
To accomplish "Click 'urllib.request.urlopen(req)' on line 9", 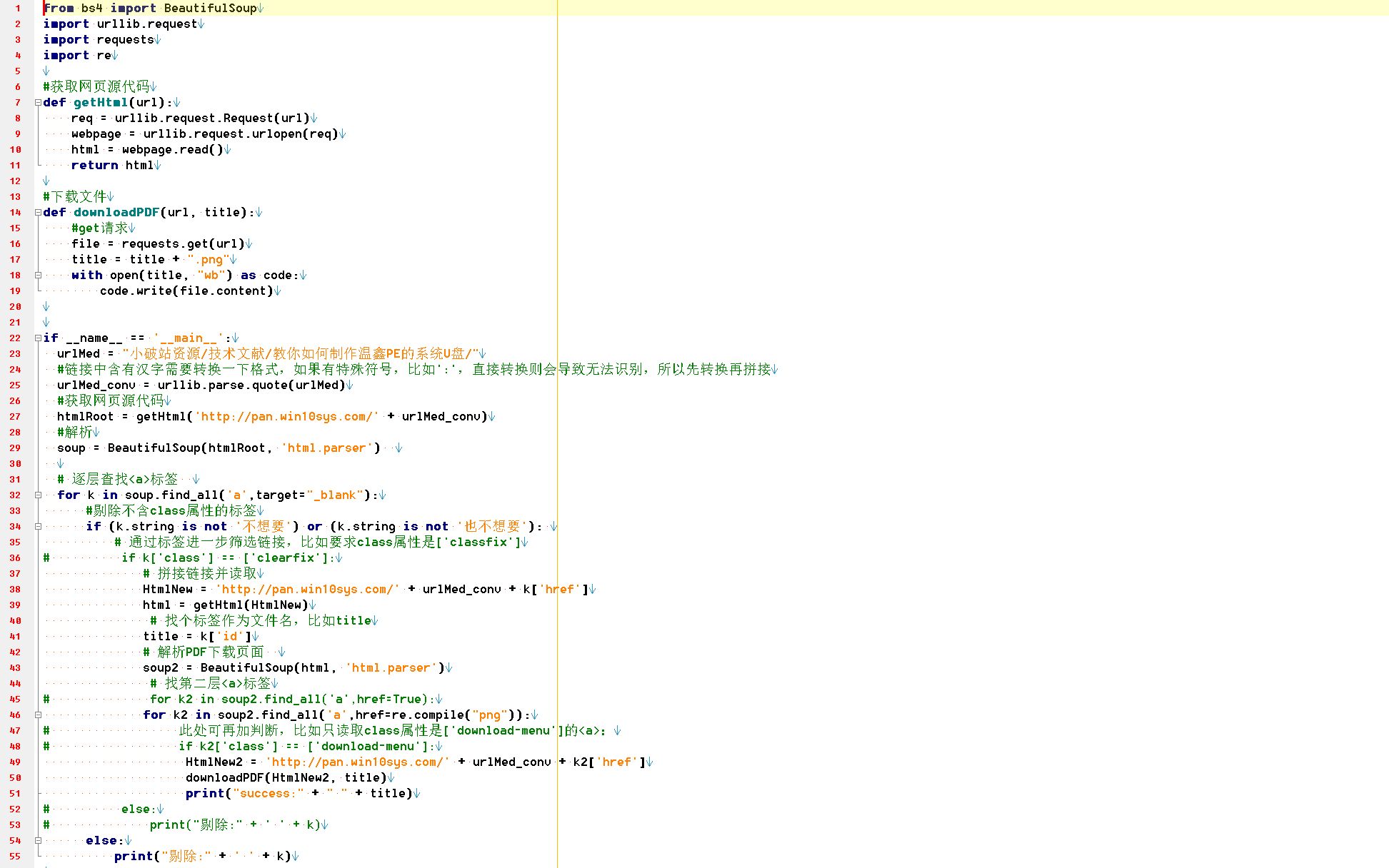I will coord(241,133).
